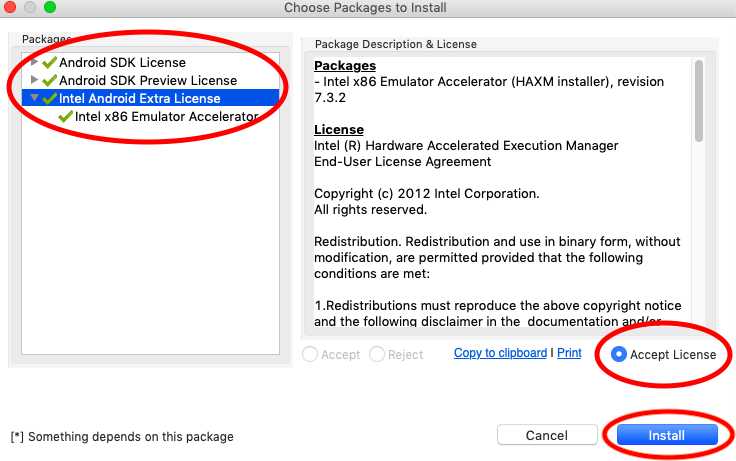Viewport: 736px width, 461px height.
Task: Click the Cancel button
Action: (546, 435)
